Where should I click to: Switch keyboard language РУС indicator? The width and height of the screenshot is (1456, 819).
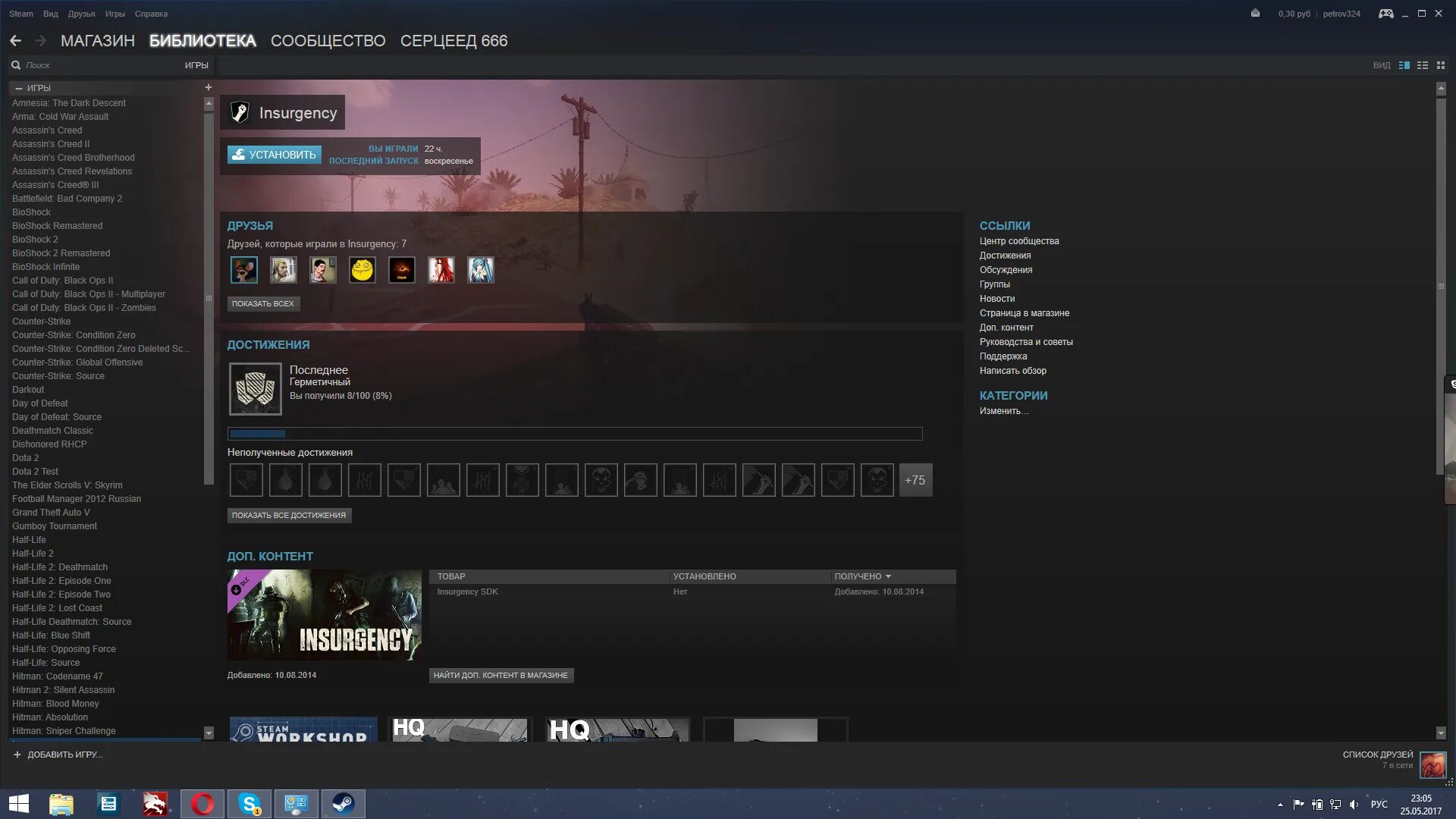tap(1379, 805)
